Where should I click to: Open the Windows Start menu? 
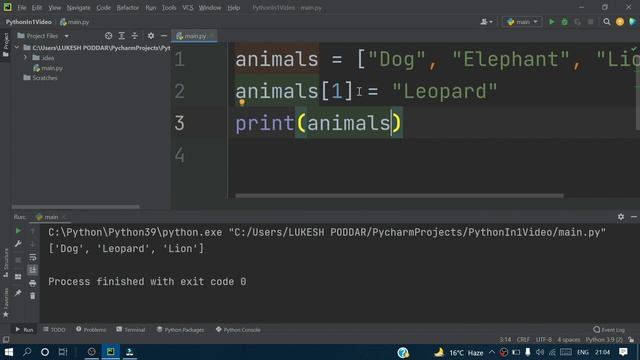[x=9, y=352]
